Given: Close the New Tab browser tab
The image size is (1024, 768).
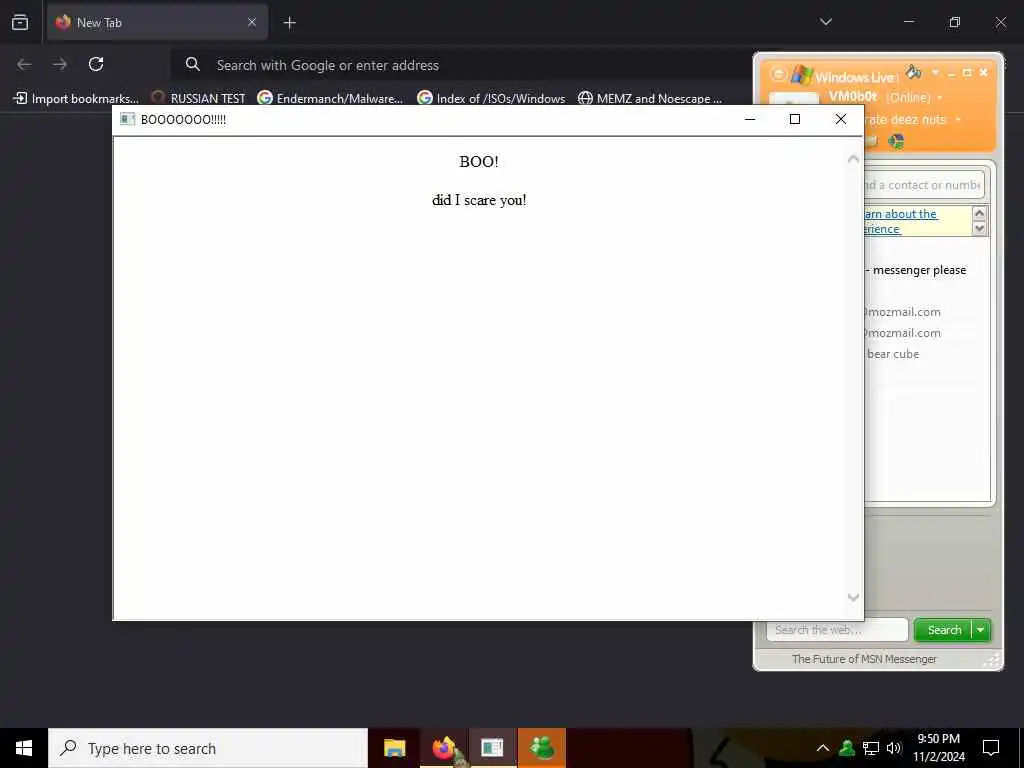Looking at the screenshot, I should (x=251, y=22).
